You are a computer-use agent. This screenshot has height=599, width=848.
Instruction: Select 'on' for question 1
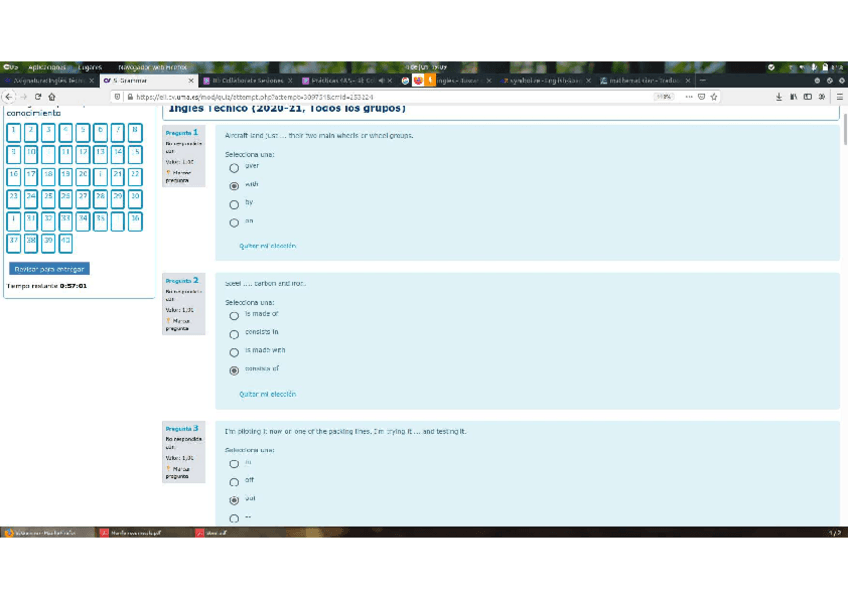click(234, 223)
